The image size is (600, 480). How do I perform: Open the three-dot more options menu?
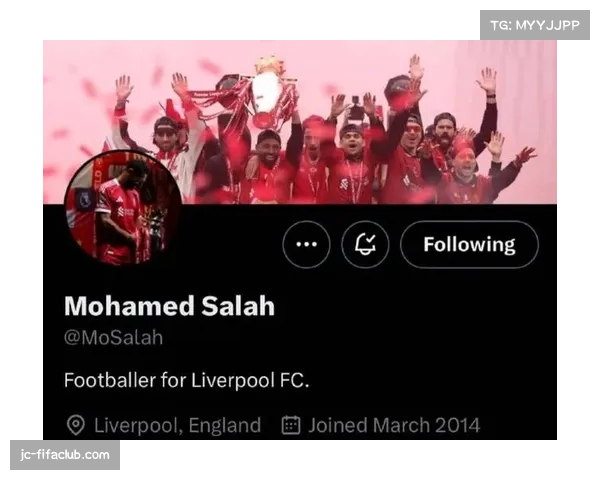coord(306,244)
